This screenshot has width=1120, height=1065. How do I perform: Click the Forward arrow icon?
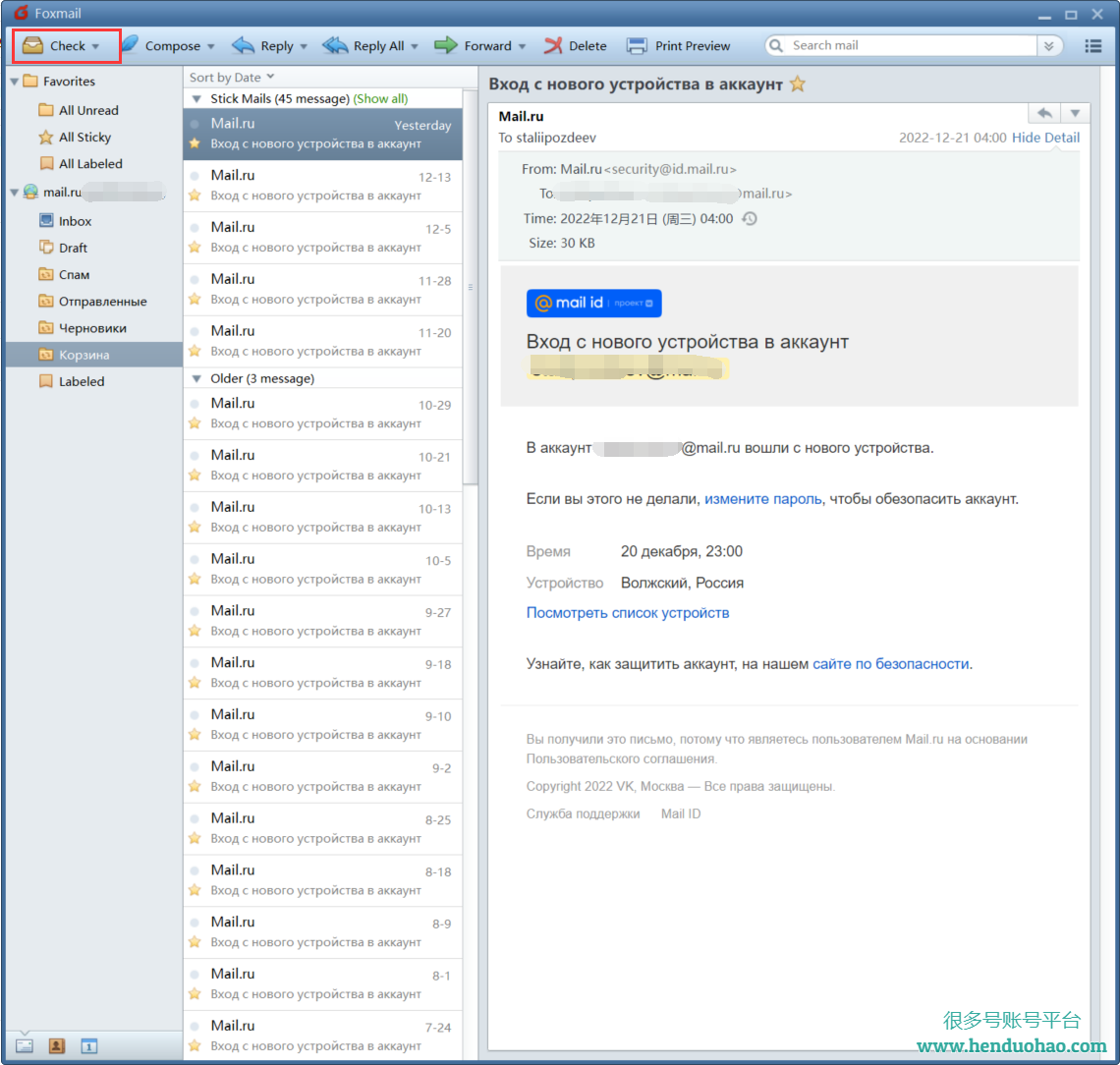(446, 46)
